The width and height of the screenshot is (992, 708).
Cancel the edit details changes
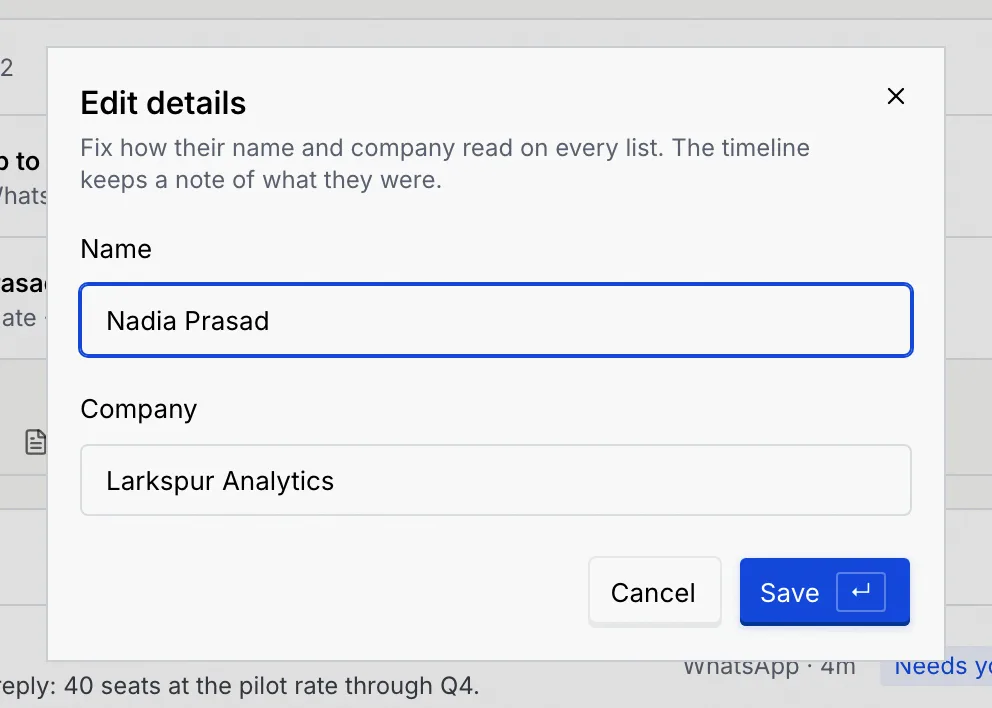tap(654, 592)
